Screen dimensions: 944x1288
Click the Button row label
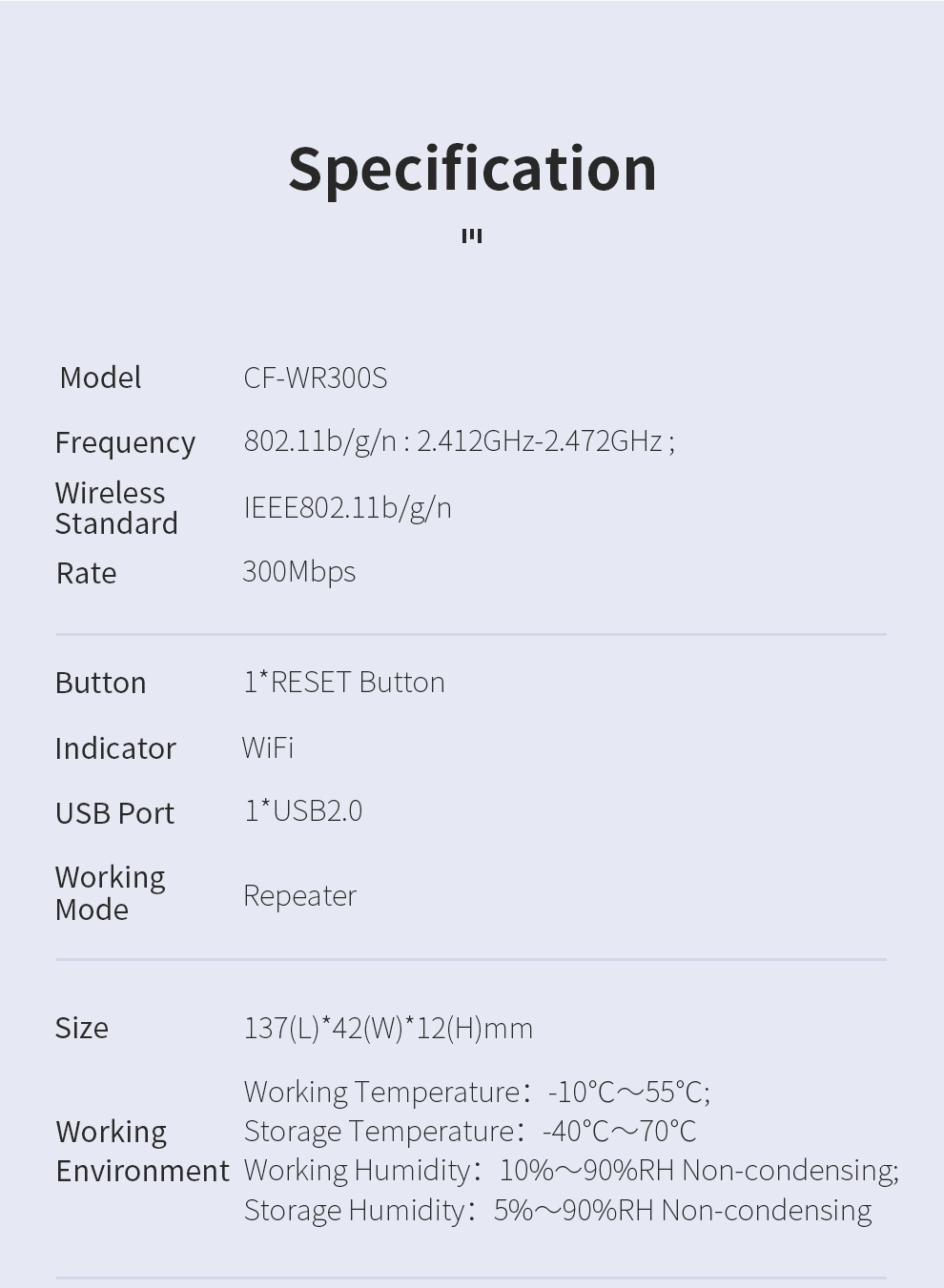pos(100,683)
